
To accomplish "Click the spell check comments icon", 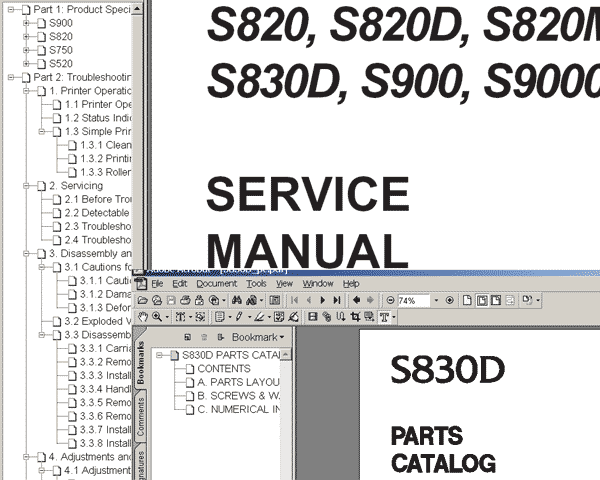I will [x=279, y=317].
